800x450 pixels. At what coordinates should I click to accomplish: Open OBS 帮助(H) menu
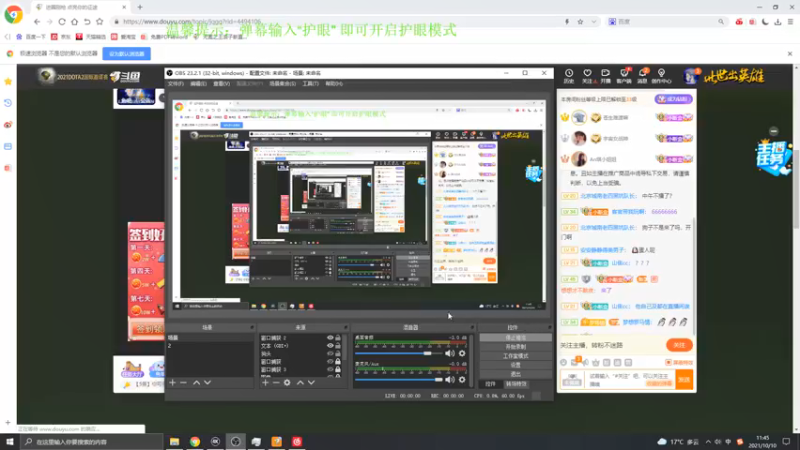[x=334, y=84]
